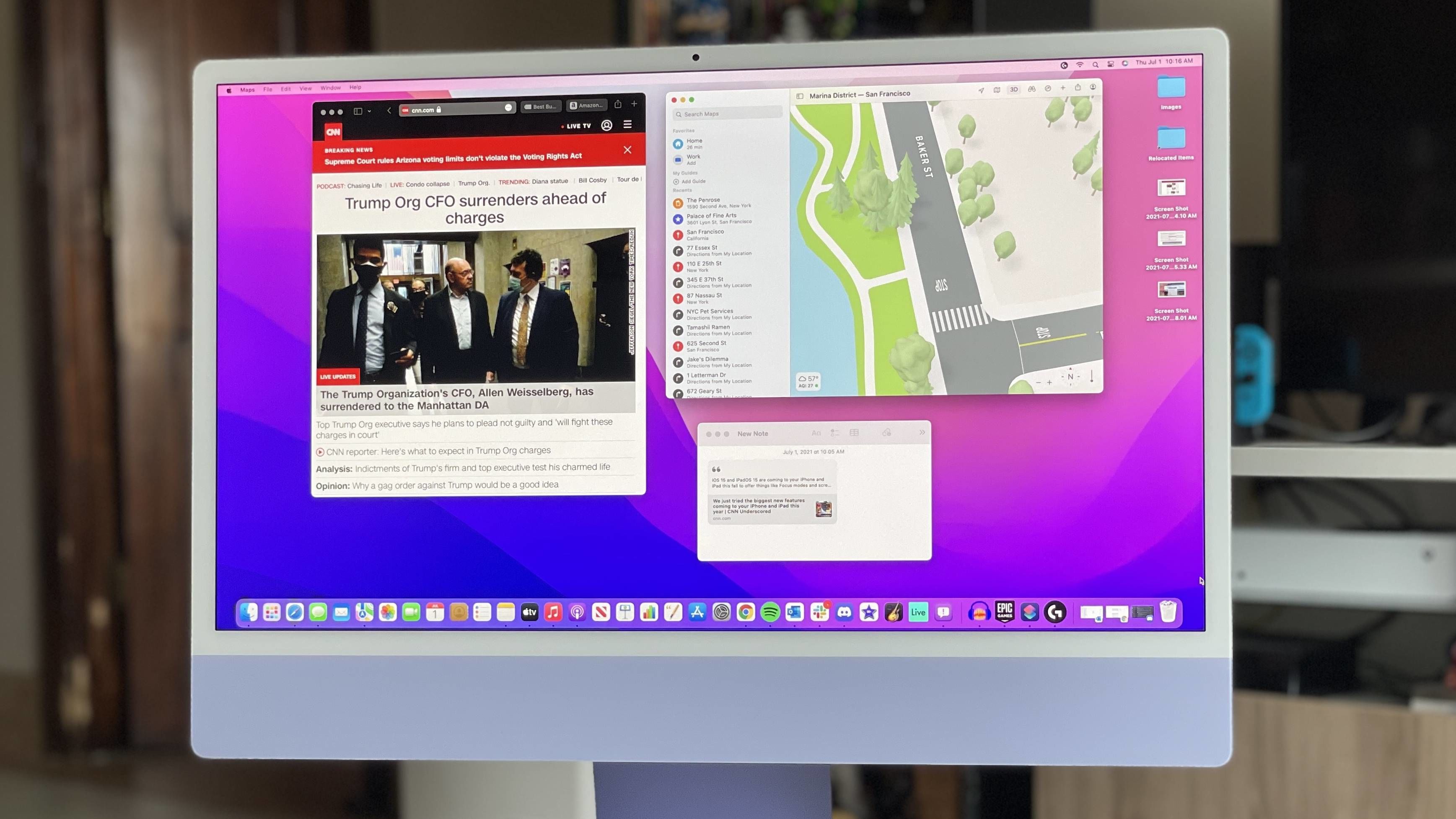Dismiss the CNN breaking news banner

click(627, 150)
